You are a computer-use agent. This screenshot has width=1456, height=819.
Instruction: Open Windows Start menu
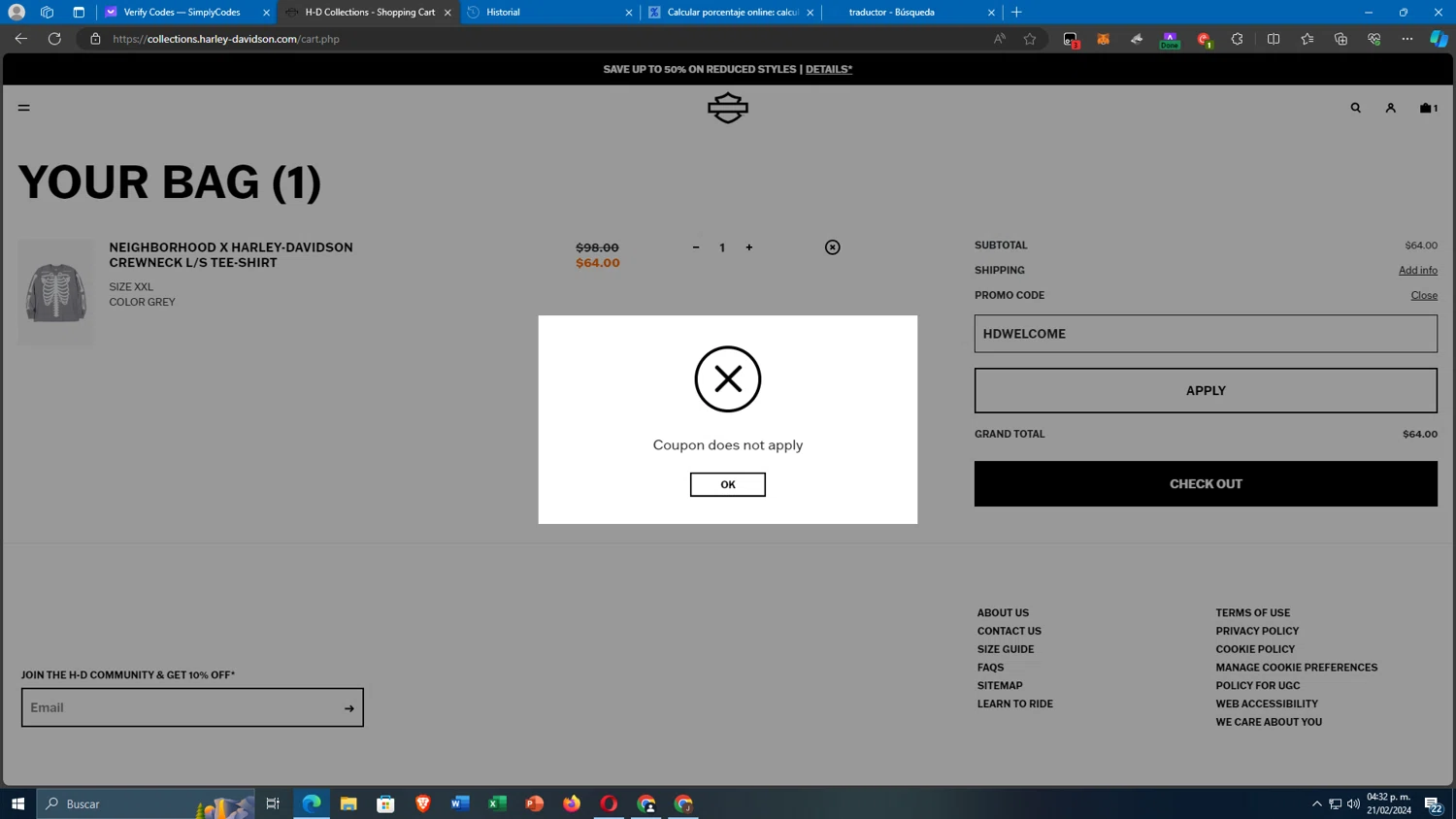click(x=17, y=803)
